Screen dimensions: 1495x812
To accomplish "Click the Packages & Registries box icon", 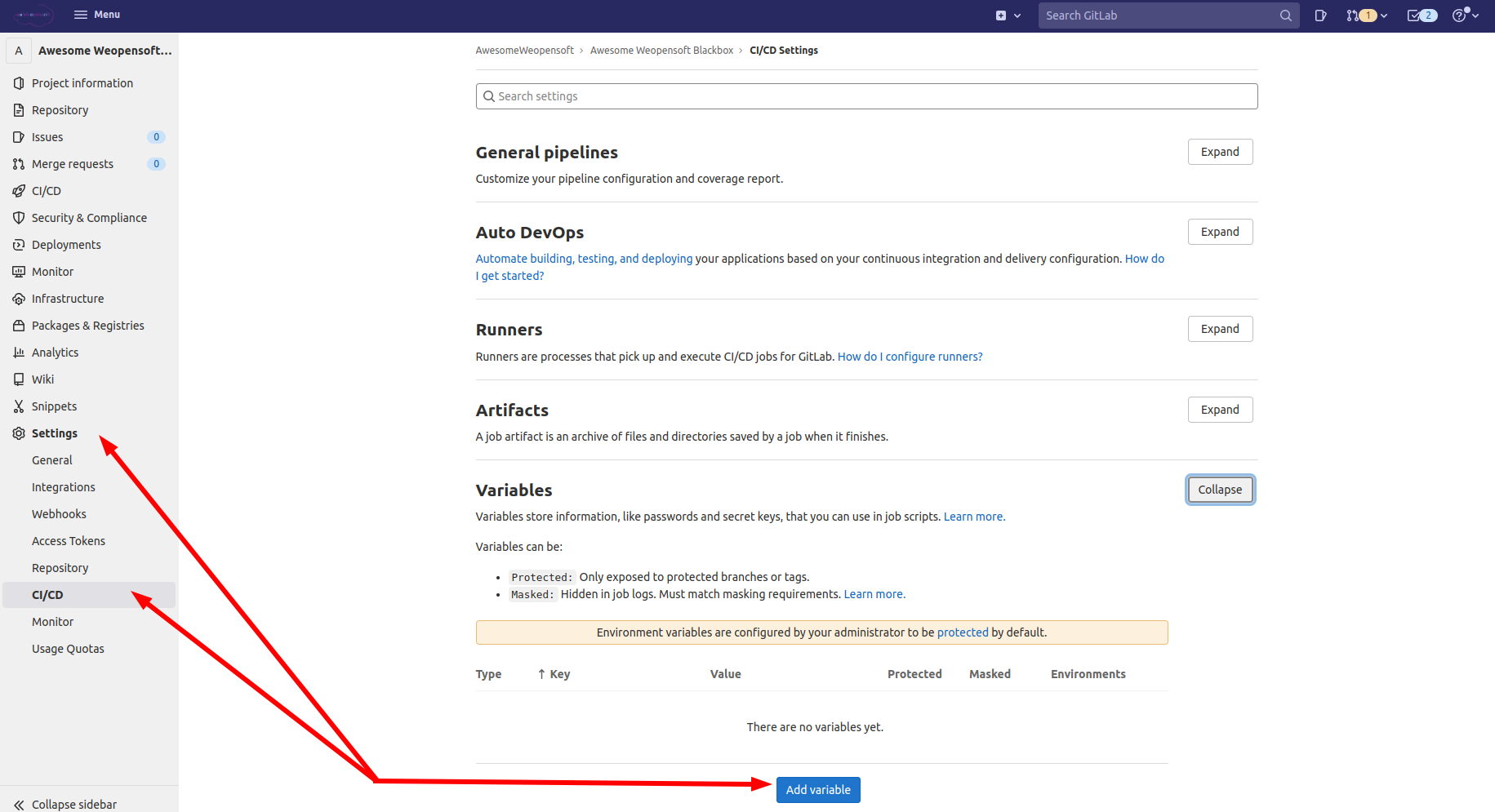I will click(19, 326).
